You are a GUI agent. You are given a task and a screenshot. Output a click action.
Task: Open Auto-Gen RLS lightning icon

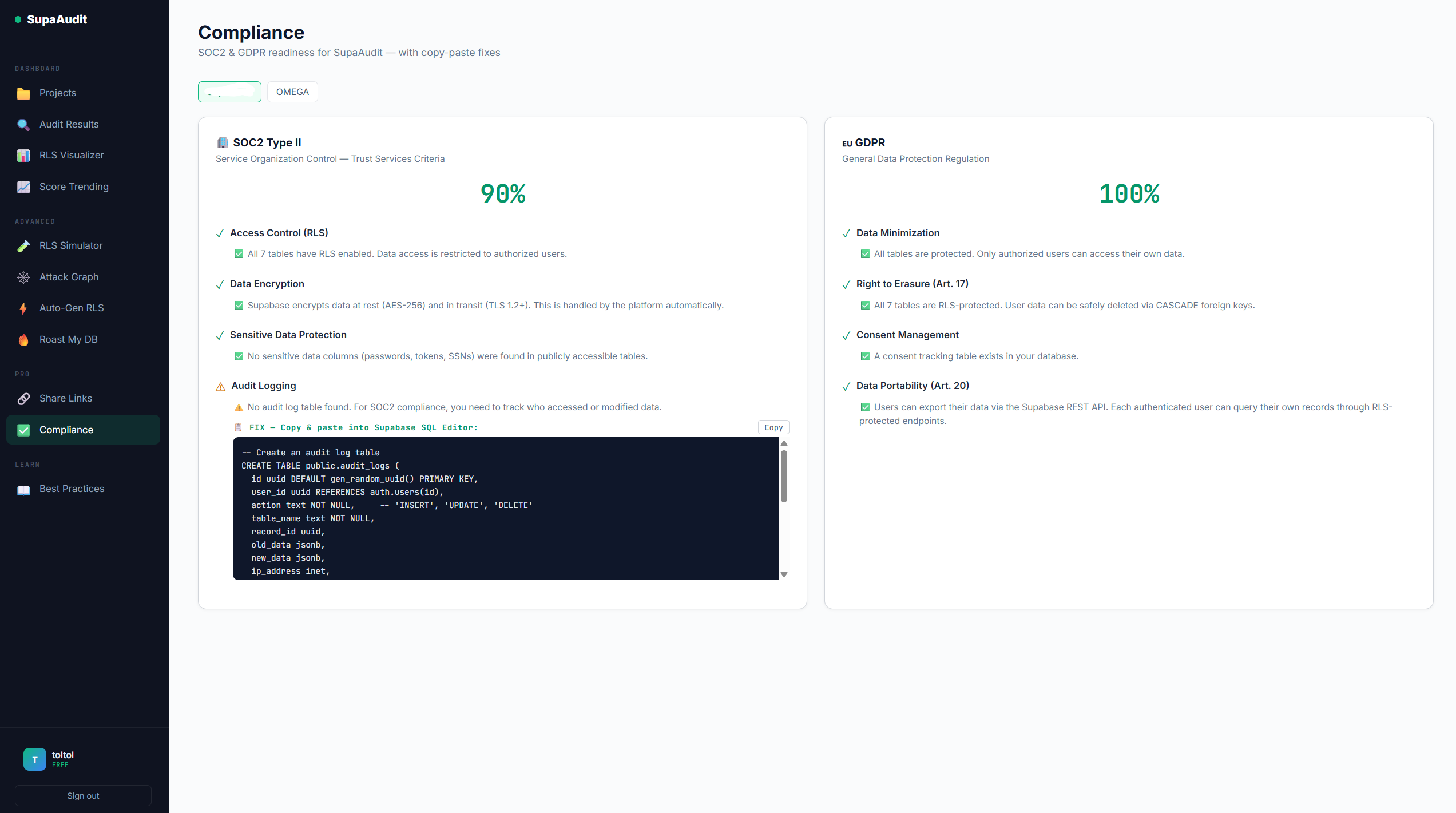click(x=23, y=308)
